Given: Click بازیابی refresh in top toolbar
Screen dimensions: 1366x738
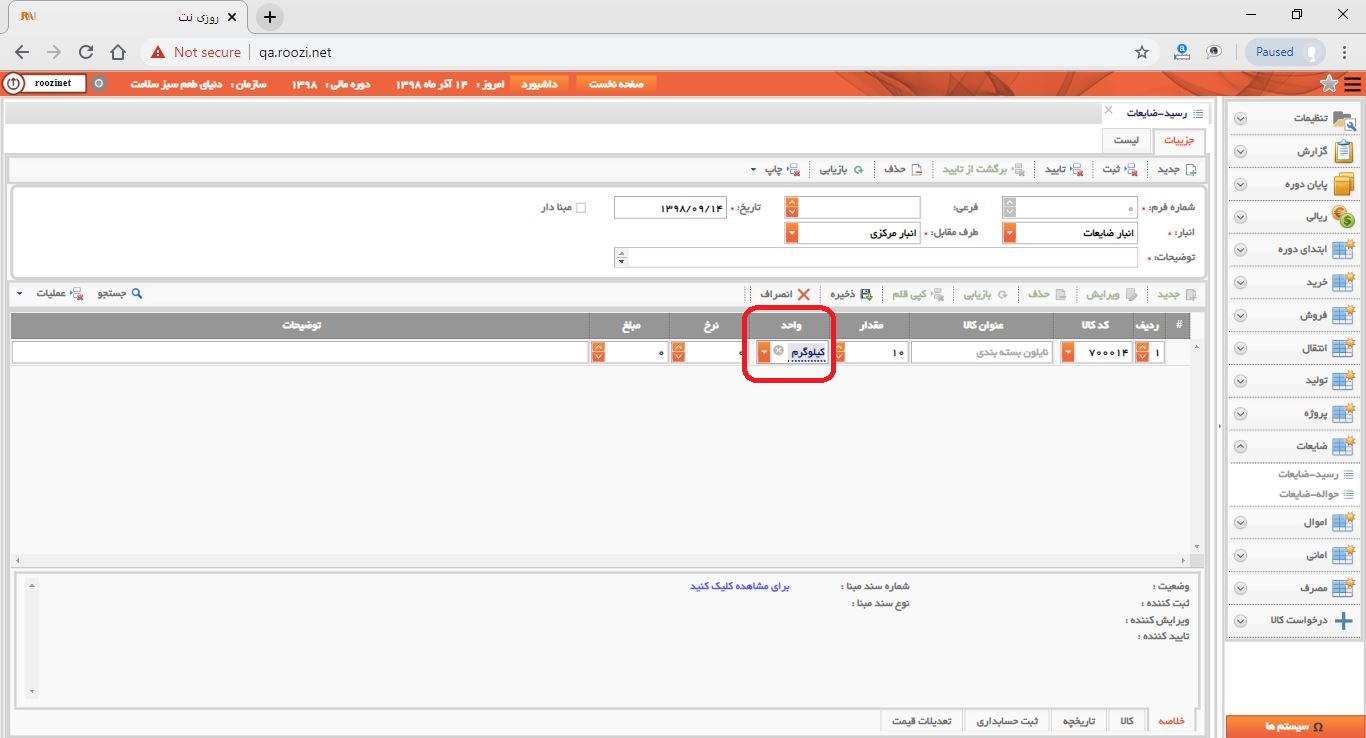Looking at the screenshot, I should tap(842, 169).
